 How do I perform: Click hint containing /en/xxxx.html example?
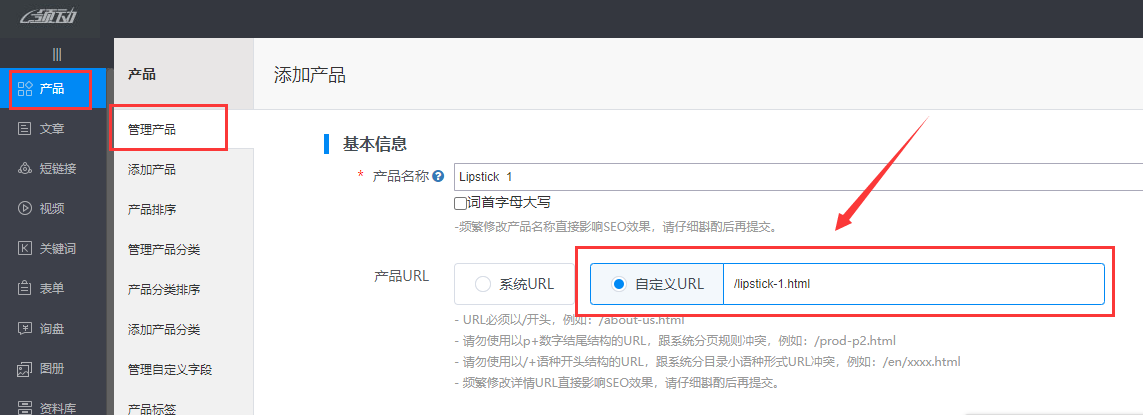[707, 362]
